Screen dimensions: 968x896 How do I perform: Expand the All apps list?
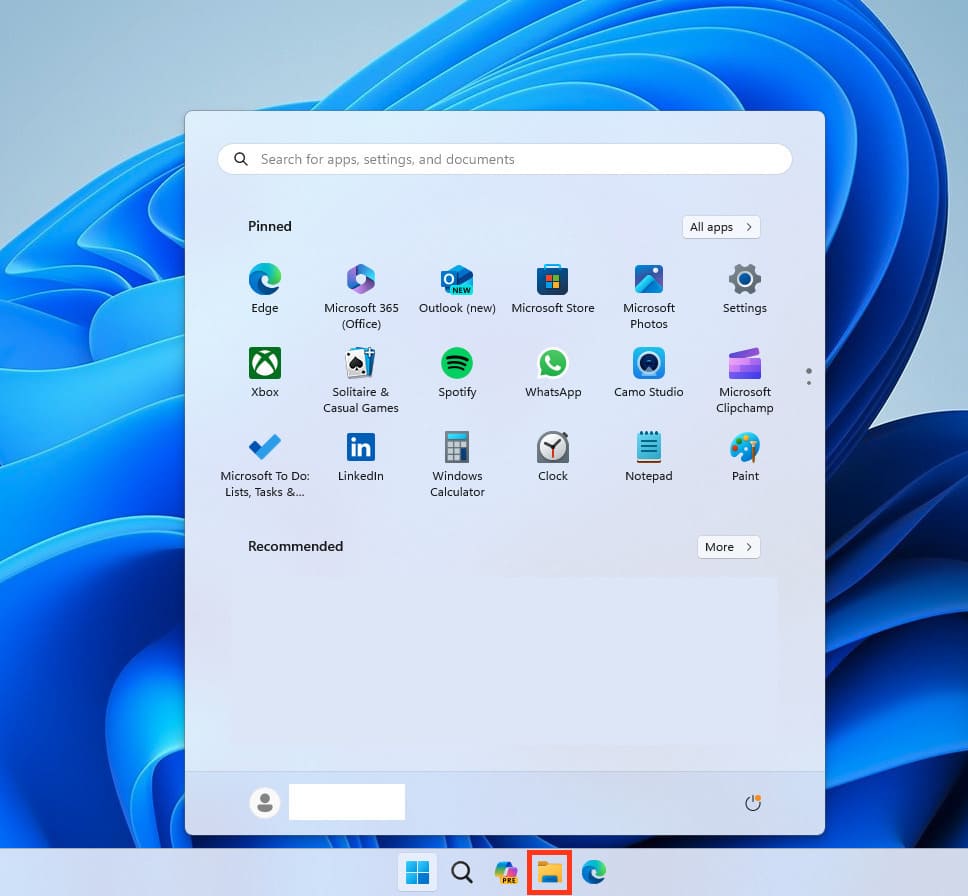[721, 227]
